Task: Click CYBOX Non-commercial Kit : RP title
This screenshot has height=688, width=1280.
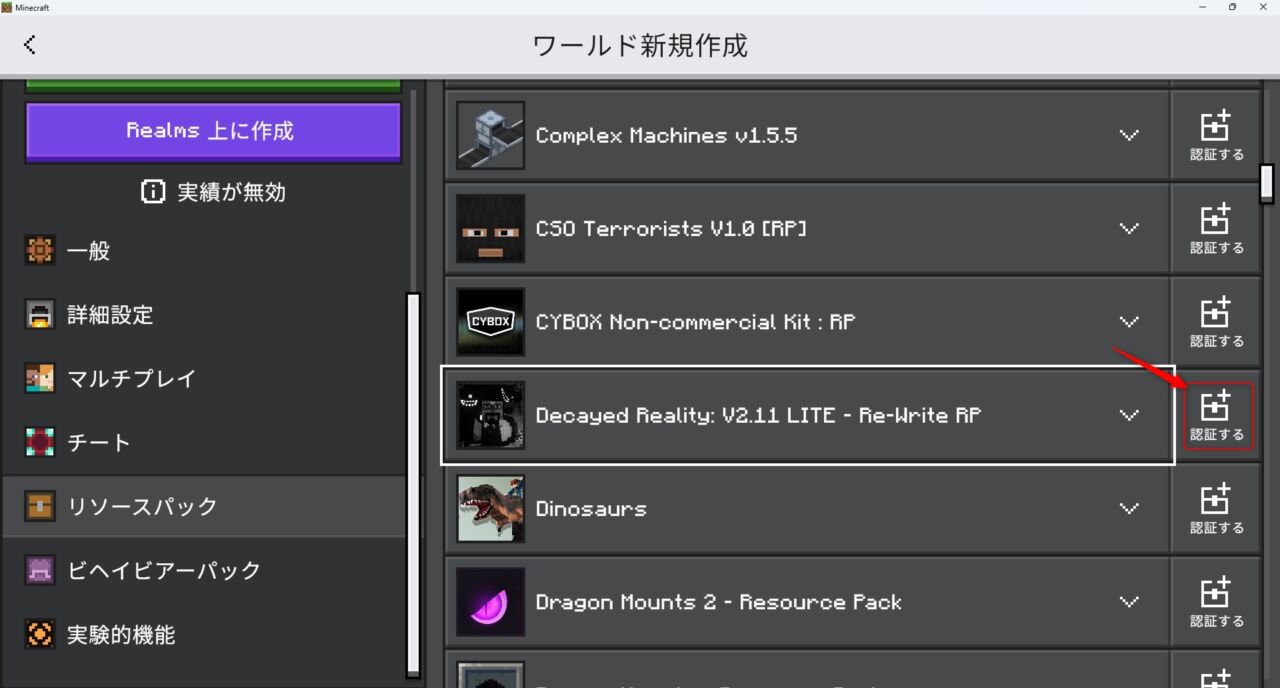Action: click(695, 322)
